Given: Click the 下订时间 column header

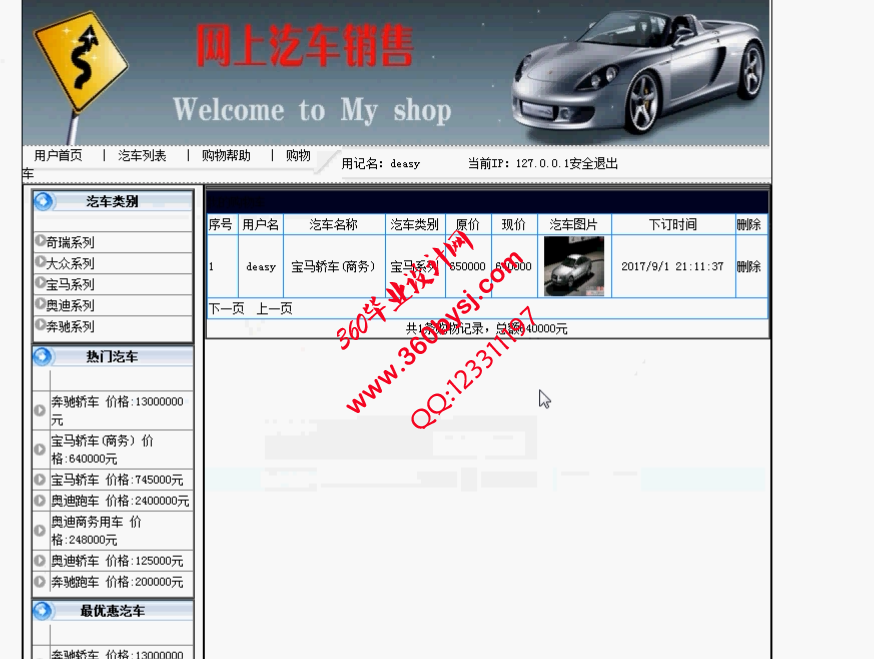Looking at the screenshot, I should [673, 224].
